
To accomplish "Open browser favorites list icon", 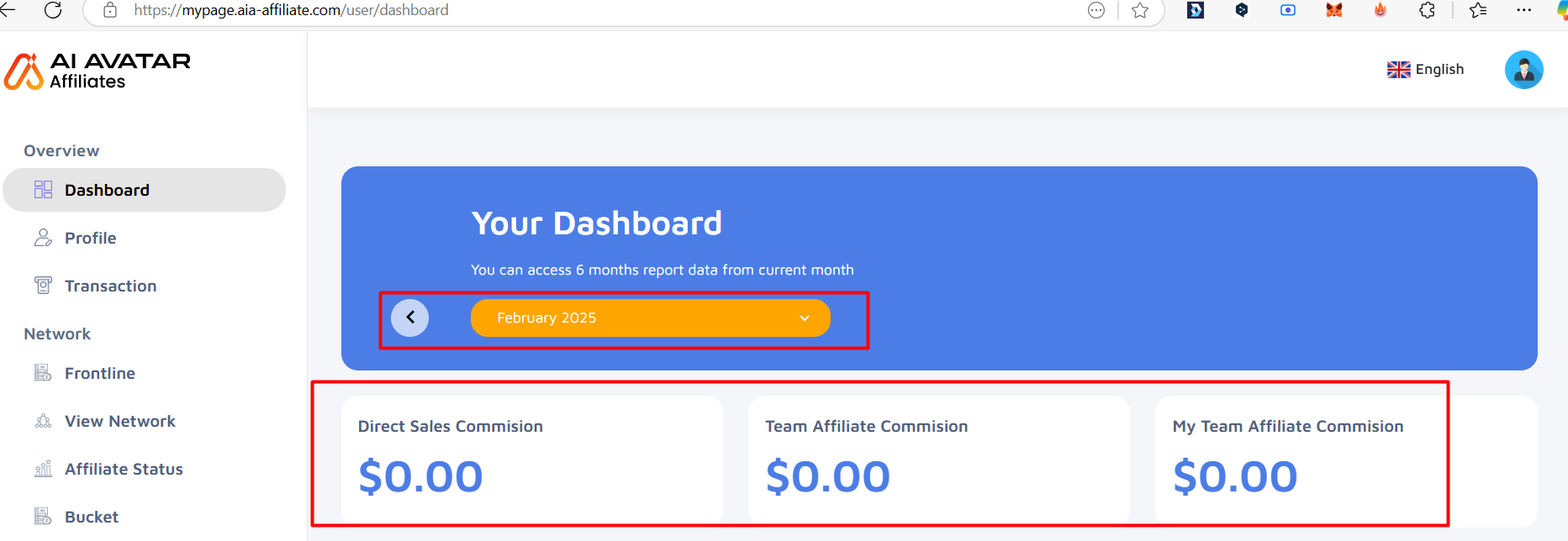I will click(x=1478, y=10).
